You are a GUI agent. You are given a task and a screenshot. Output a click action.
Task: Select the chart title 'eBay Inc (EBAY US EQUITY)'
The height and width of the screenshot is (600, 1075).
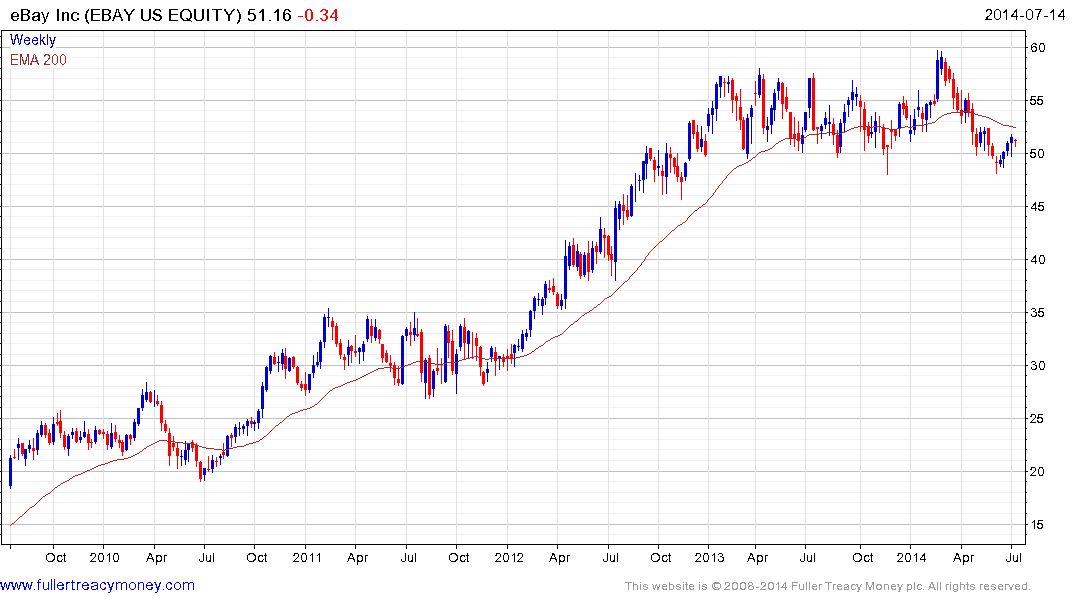pos(126,15)
